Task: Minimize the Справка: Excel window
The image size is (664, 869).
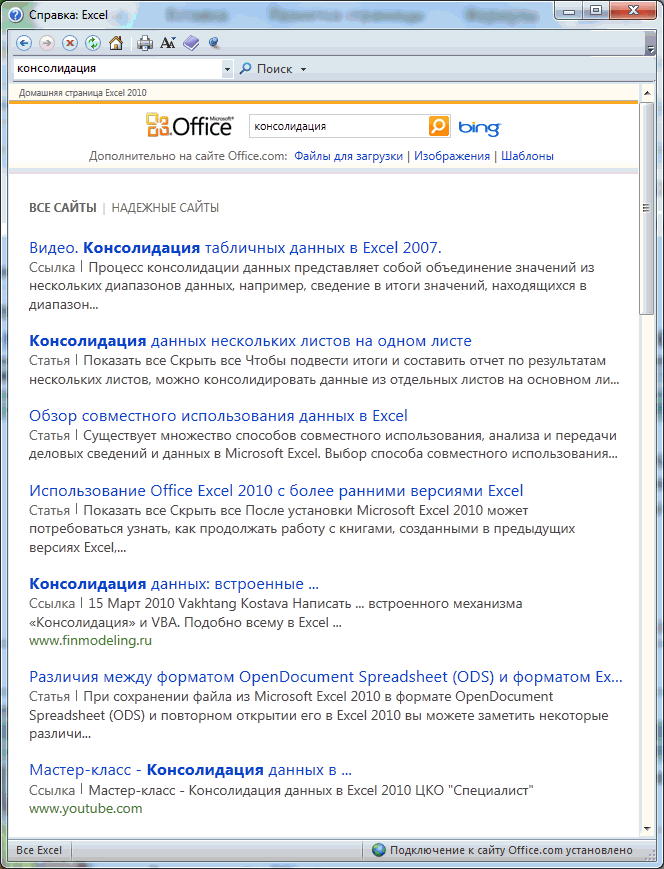Action: click(568, 10)
